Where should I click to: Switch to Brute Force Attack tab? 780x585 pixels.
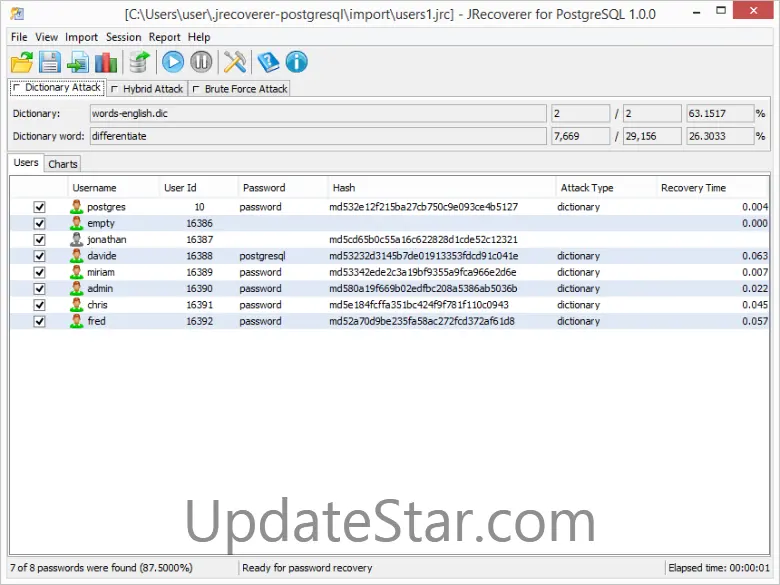pos(239,89)
